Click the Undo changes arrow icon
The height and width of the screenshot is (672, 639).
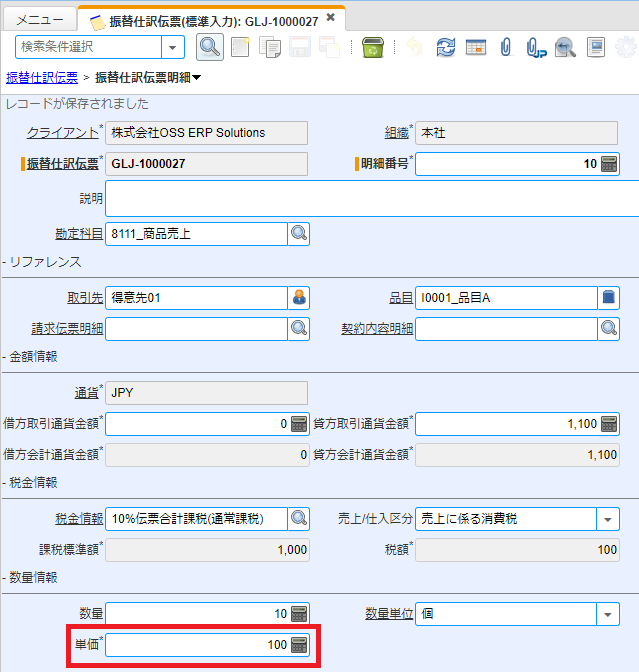(415, 47)
